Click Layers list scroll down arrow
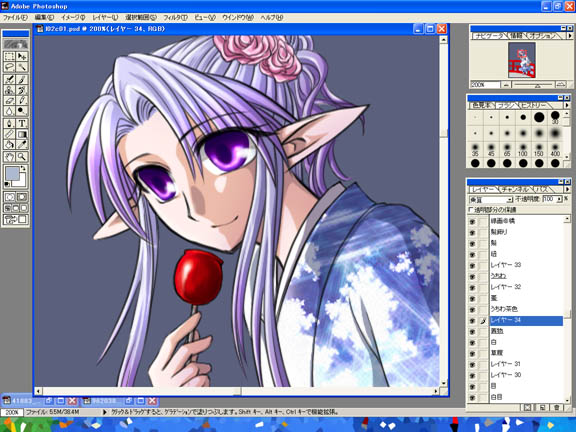This screenshot has height=432, width=576. point(567,400)
